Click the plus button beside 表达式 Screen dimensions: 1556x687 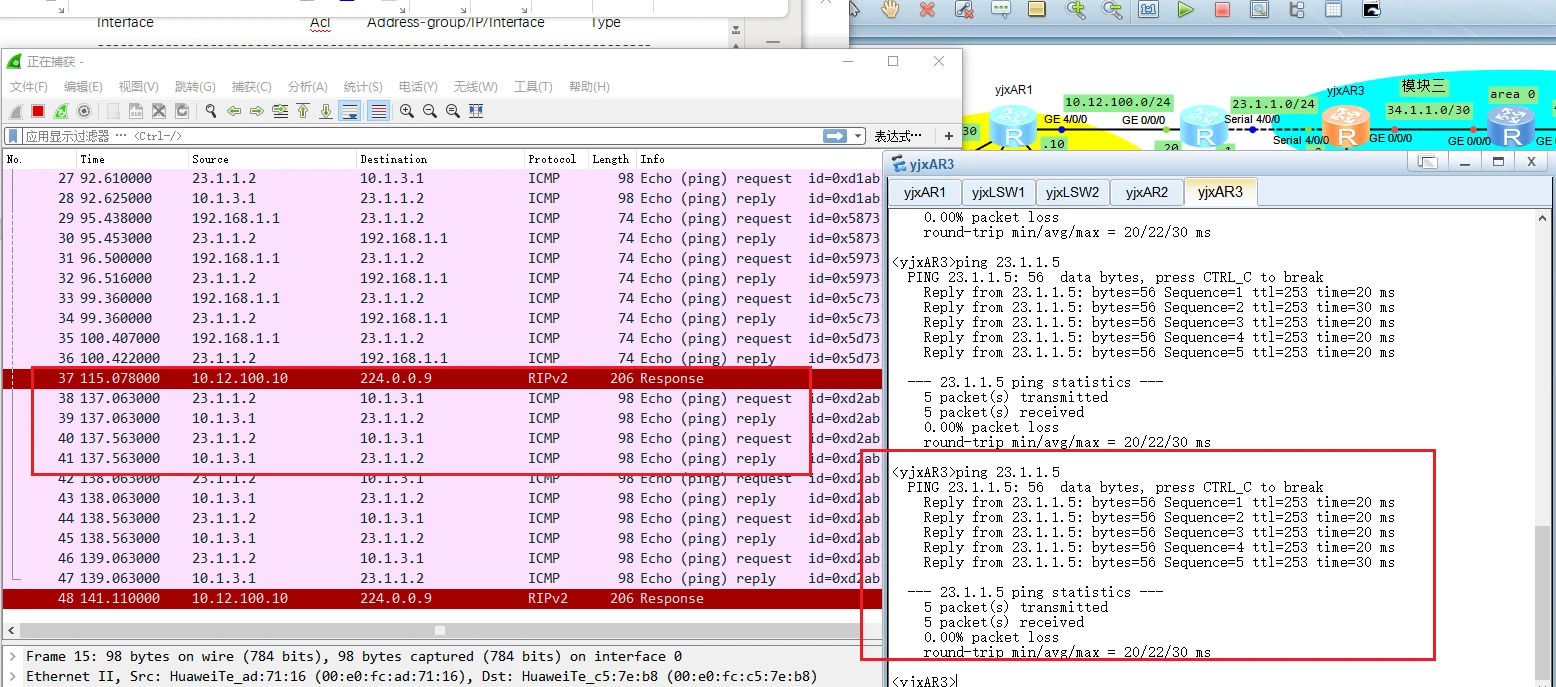pyautogui.click(x=948, y=136)
